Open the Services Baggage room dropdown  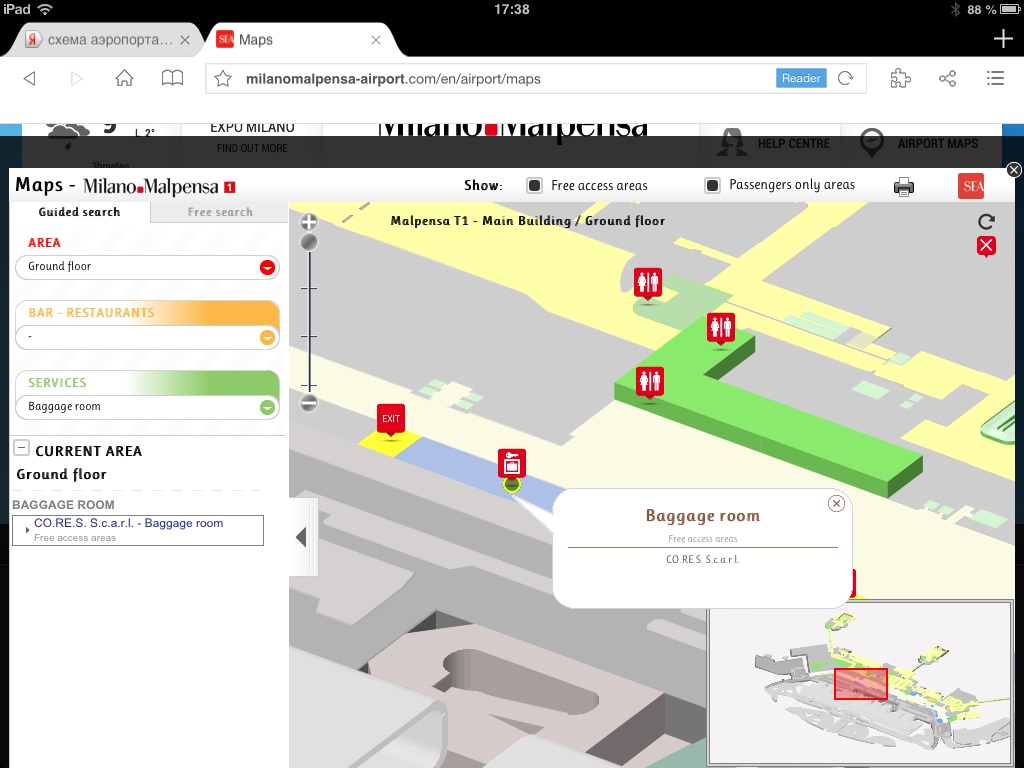(148, 407)
